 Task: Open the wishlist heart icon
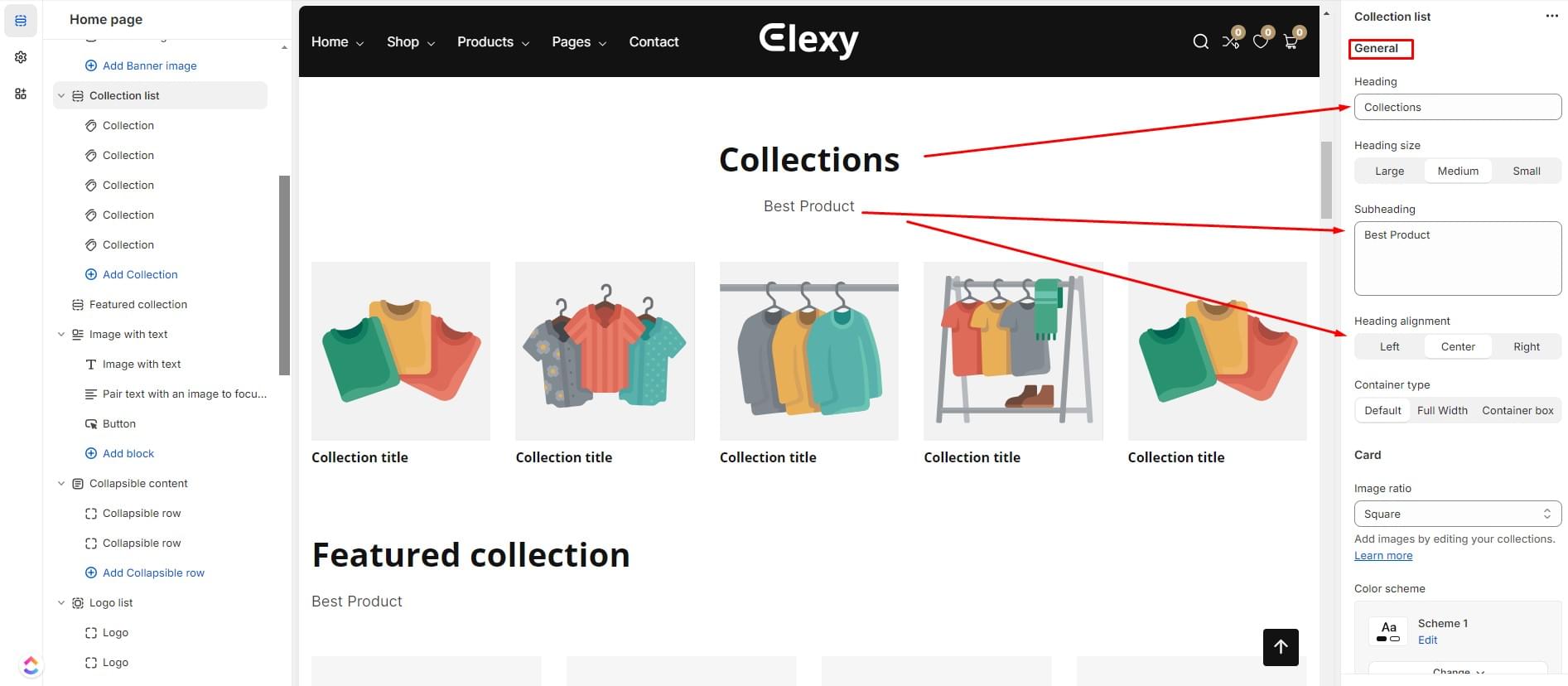tap(1260, 41)
